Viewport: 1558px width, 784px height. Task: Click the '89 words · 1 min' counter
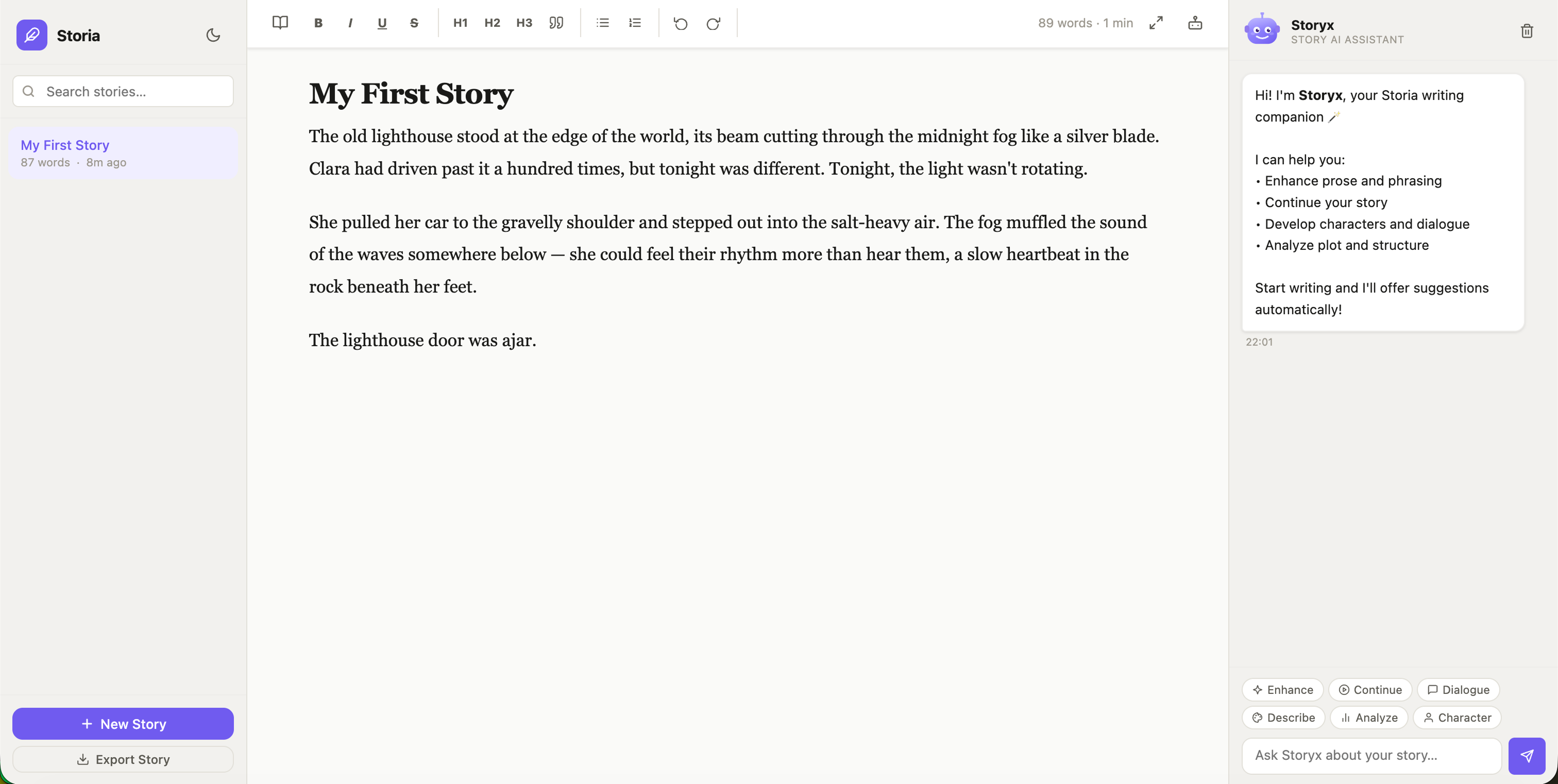(x=1086, y=23)
